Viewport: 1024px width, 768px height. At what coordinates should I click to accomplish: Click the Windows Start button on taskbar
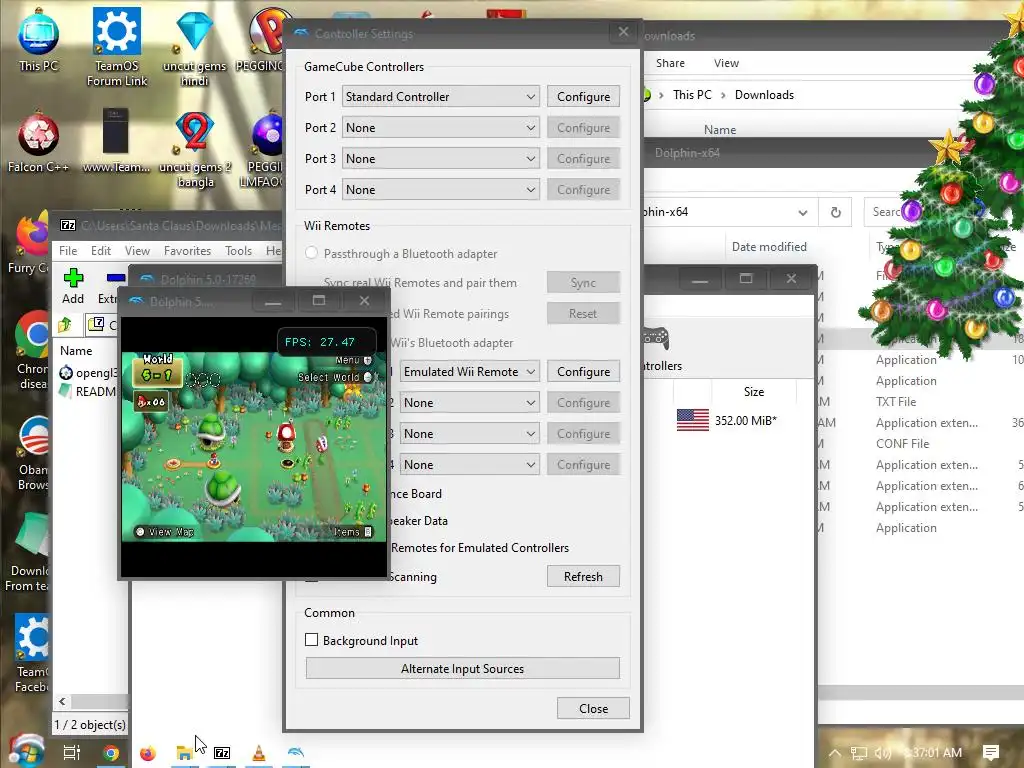[x=25, y=752]
